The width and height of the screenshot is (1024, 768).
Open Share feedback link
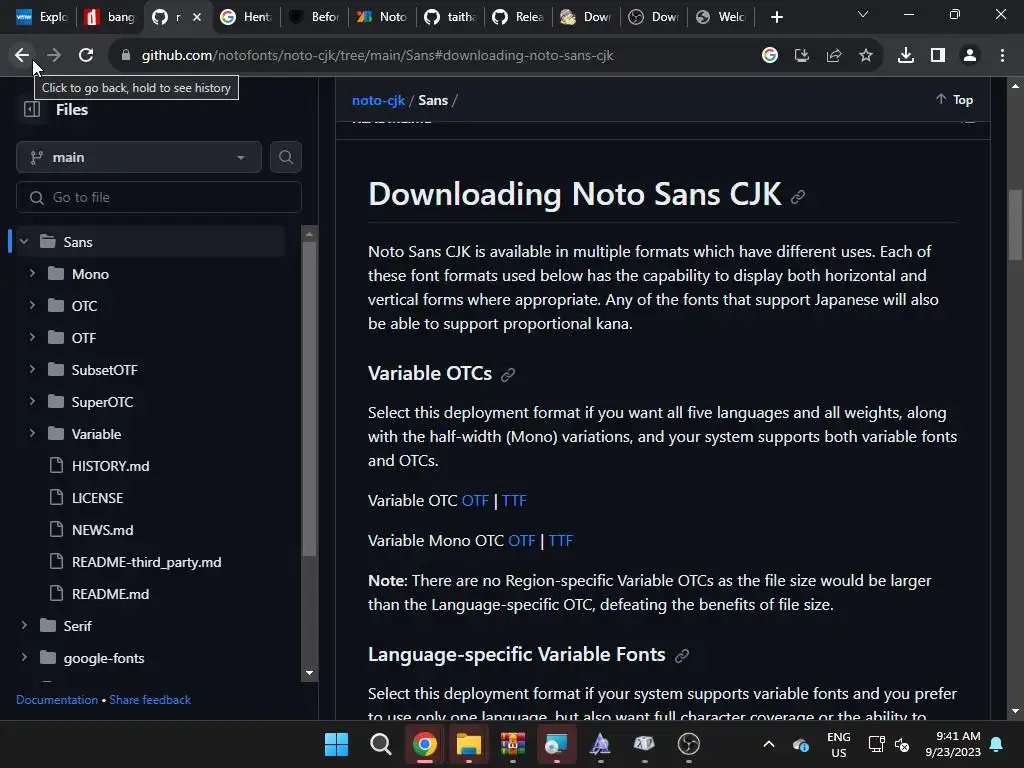click(150, 699)
